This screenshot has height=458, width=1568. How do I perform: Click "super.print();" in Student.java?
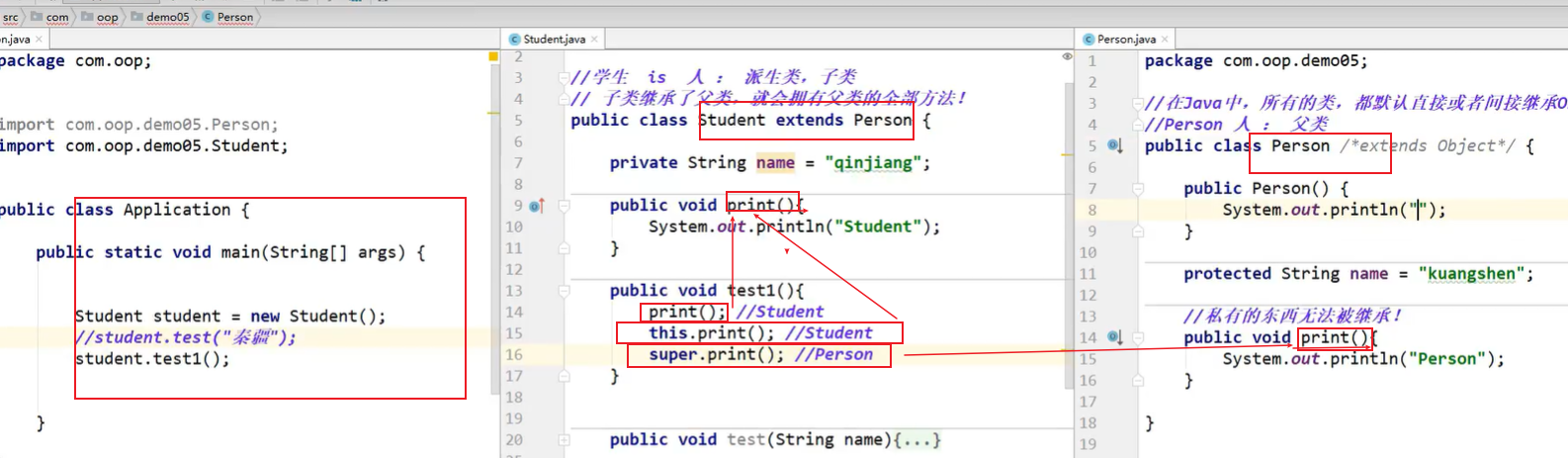[717, 354]
